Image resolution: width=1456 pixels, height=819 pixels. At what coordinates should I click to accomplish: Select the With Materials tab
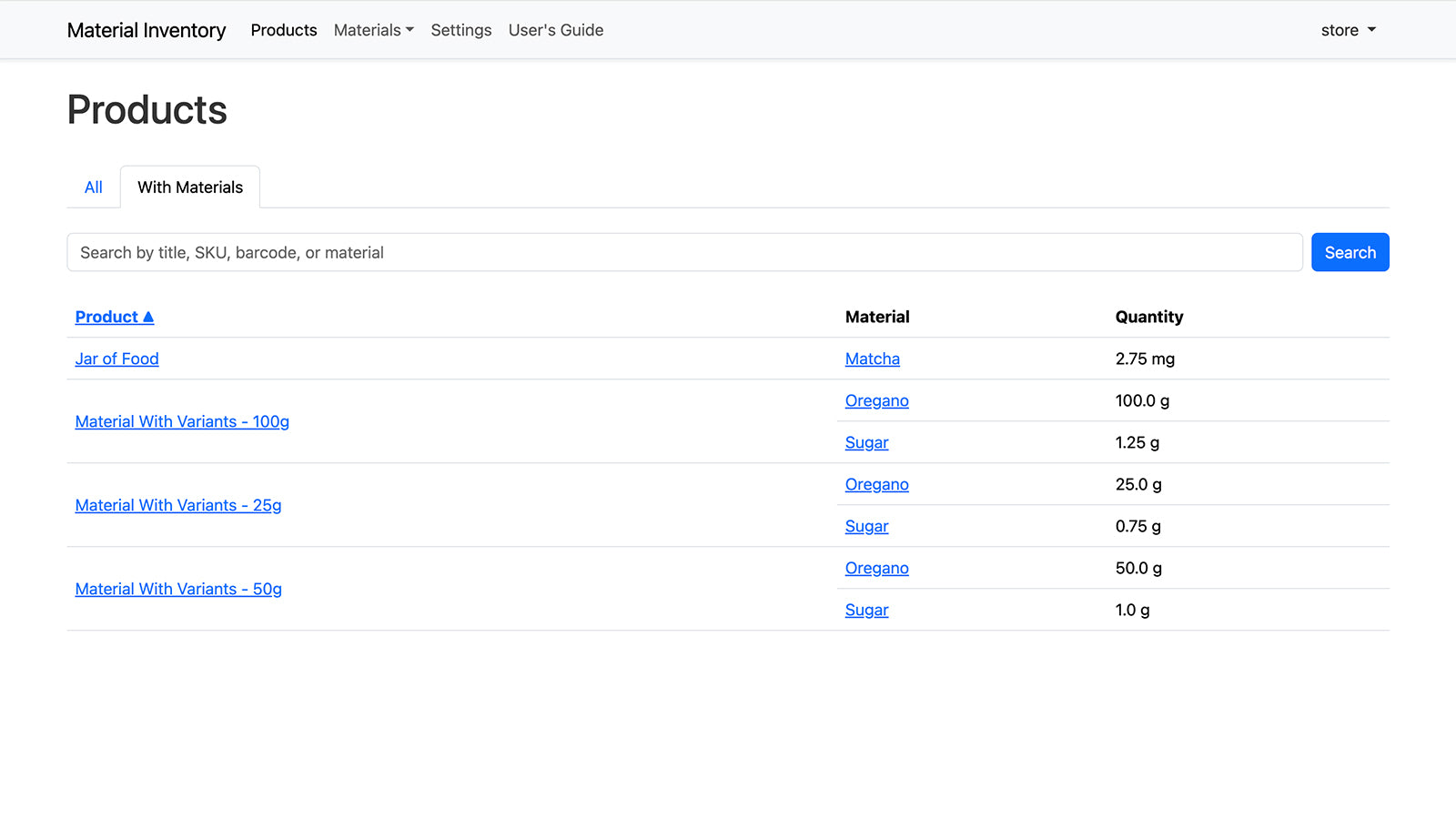pyautogui.click(x=190, y=187)
